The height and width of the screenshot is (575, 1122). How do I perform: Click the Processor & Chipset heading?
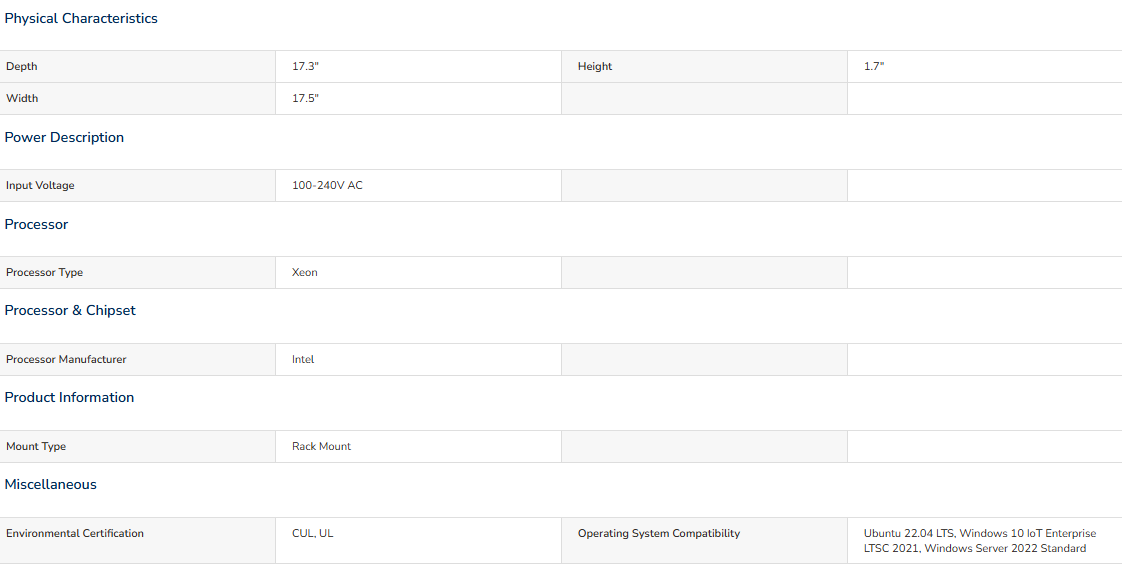[70, 310]
